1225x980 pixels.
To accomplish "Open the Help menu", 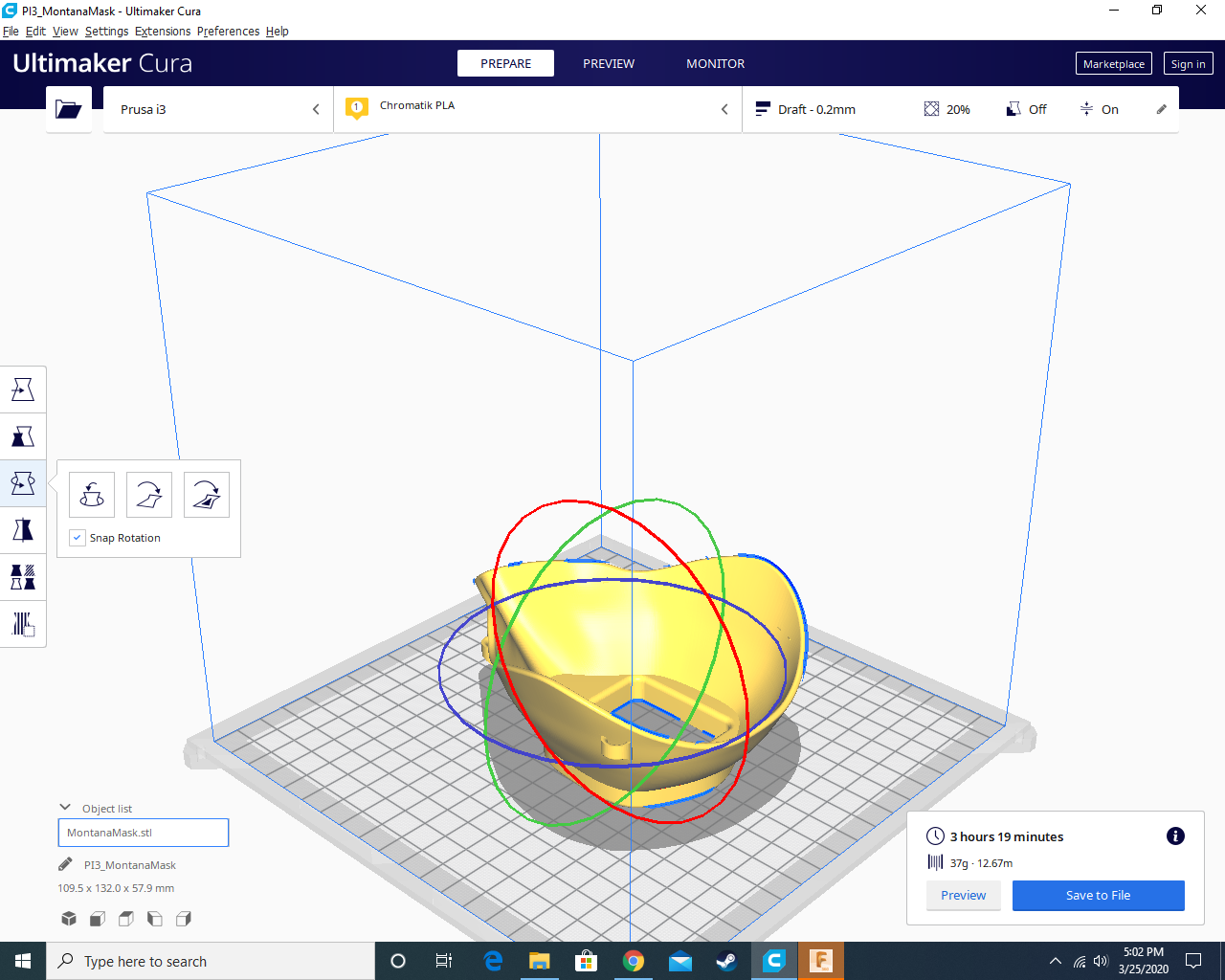I will [x=277, y=31].
